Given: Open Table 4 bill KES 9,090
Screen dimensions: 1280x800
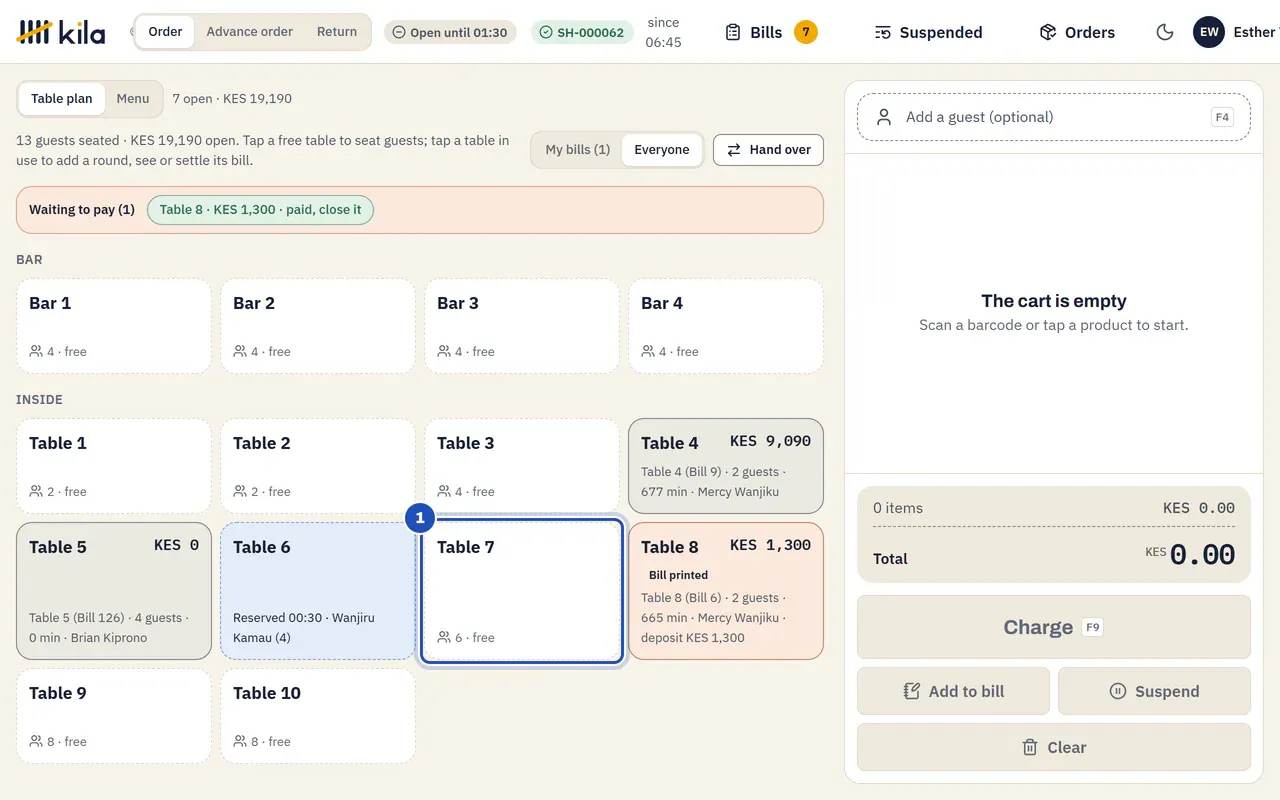Looking at the screenshot, I should click(726, 466).
